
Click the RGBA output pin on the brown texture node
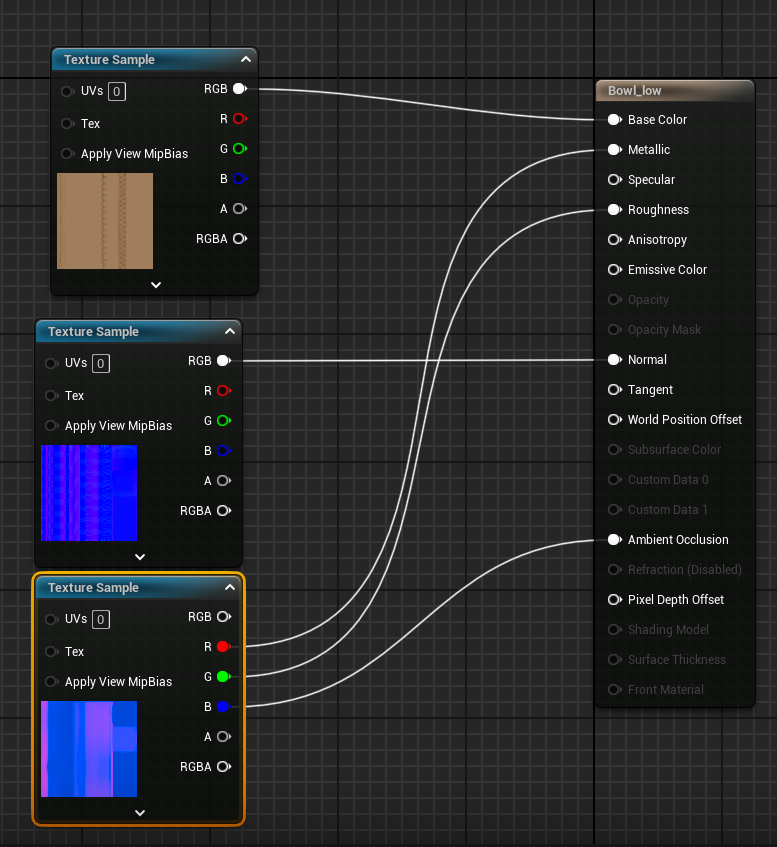coord(240,239)
